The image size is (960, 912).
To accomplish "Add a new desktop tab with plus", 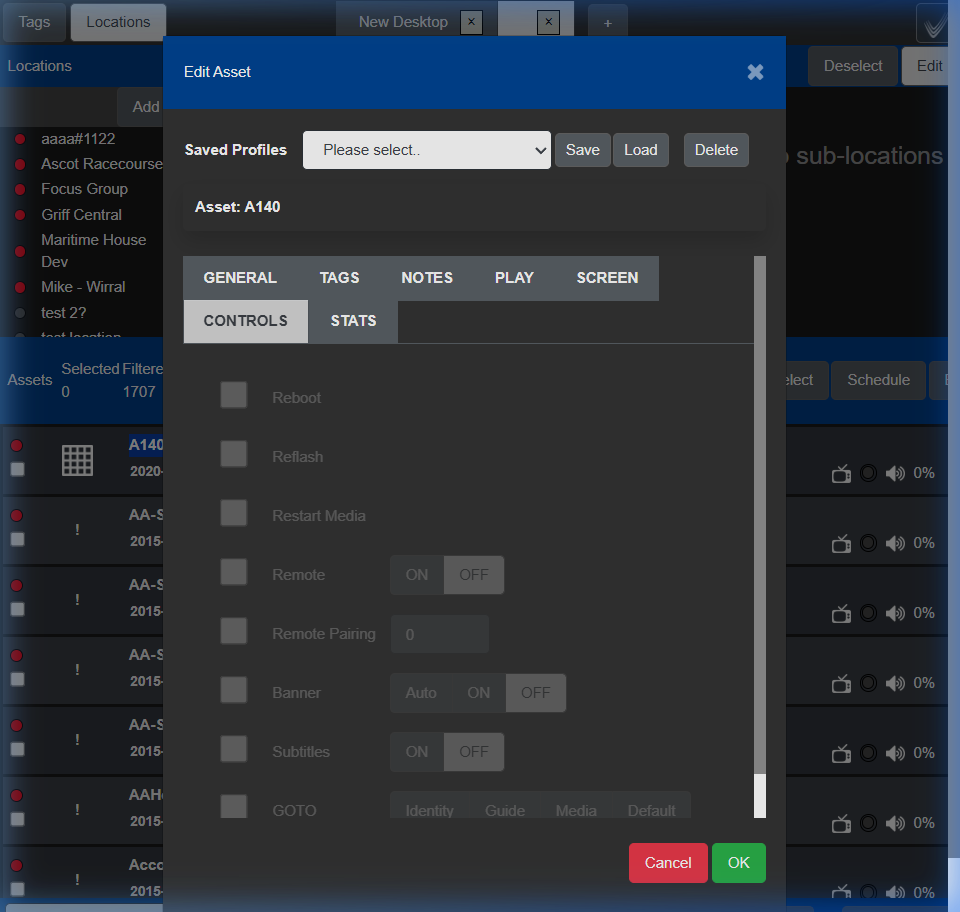I will pos(607,23).
